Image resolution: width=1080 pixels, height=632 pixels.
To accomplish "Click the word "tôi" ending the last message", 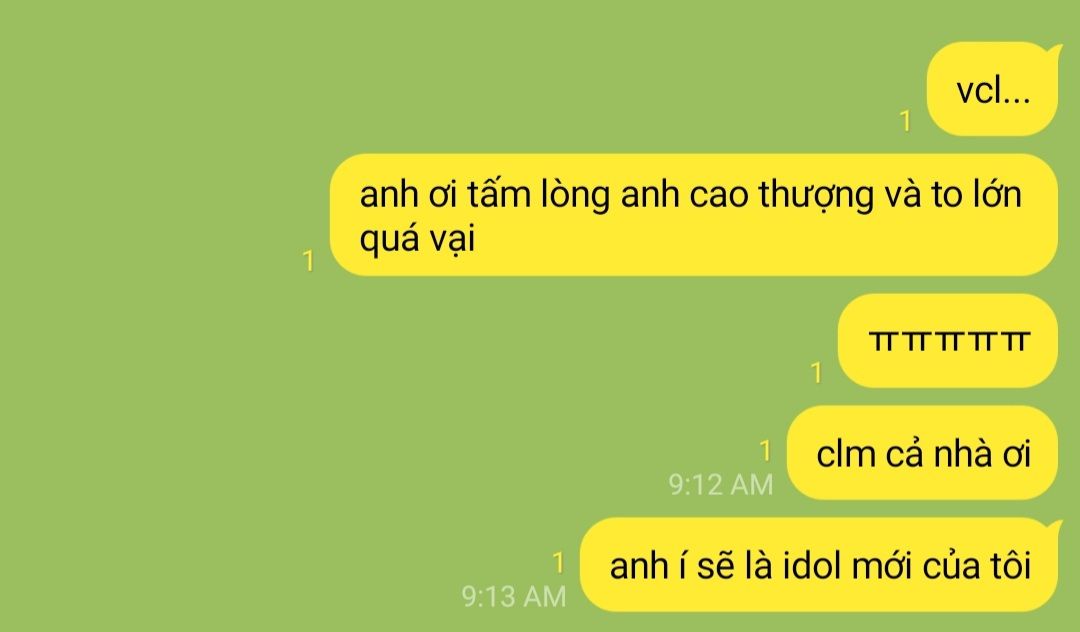I will [x=1010, y=566].
